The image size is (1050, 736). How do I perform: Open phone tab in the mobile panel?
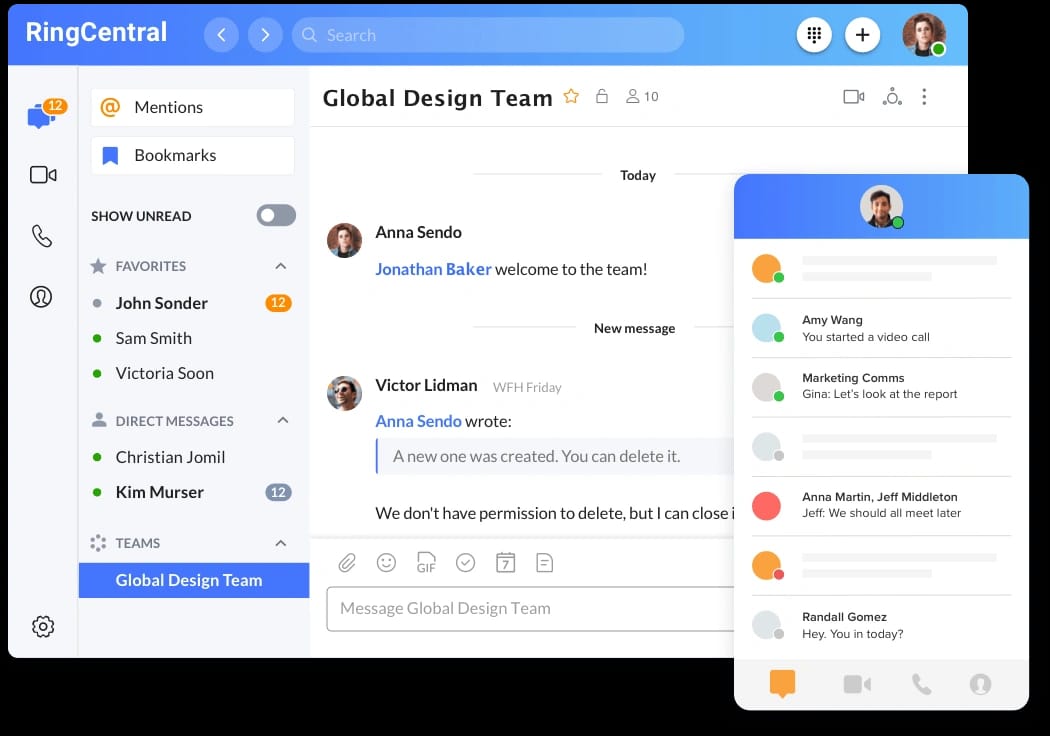(x=921, y=684)
